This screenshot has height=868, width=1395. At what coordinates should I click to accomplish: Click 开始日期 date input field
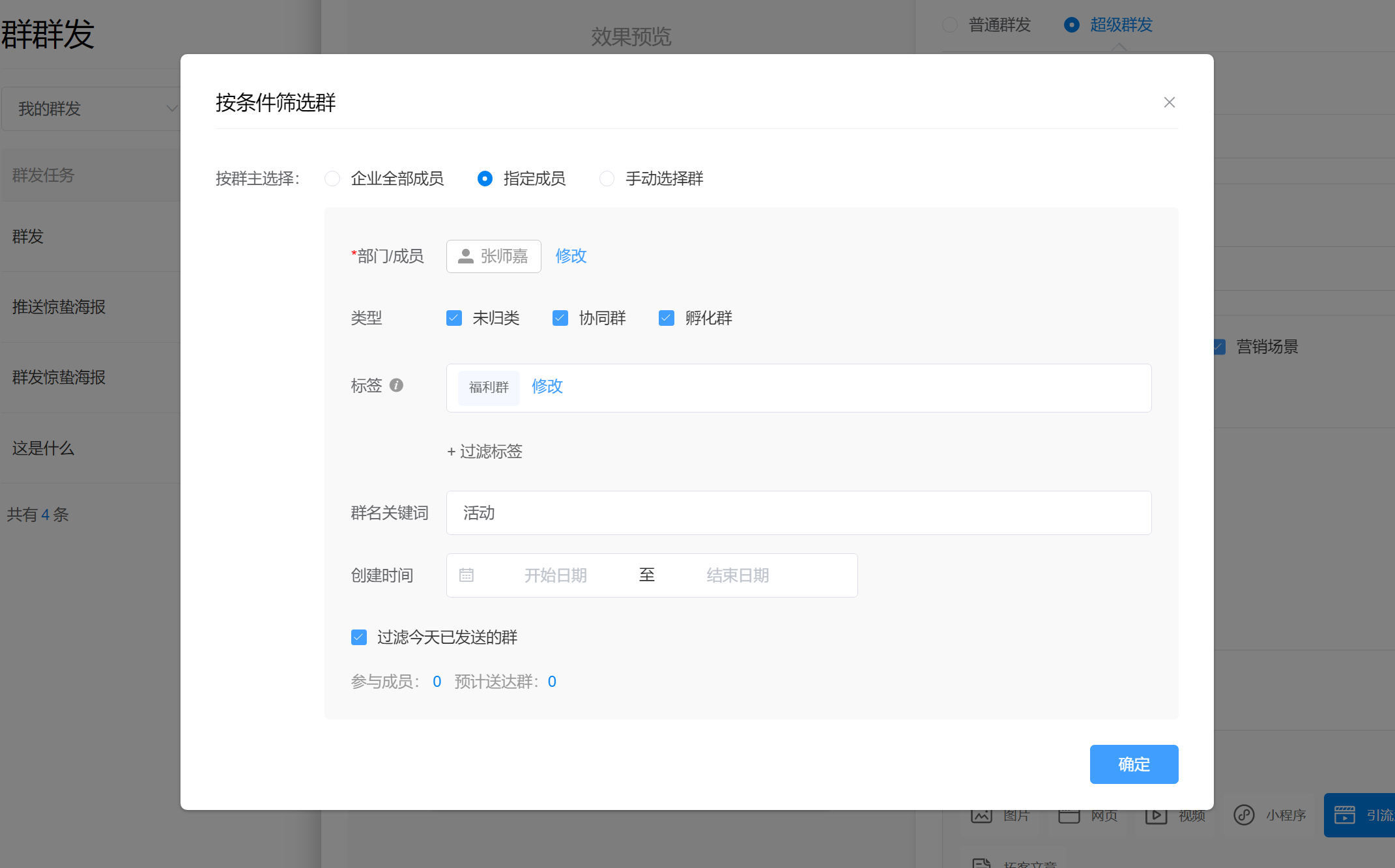click(554, 575)
